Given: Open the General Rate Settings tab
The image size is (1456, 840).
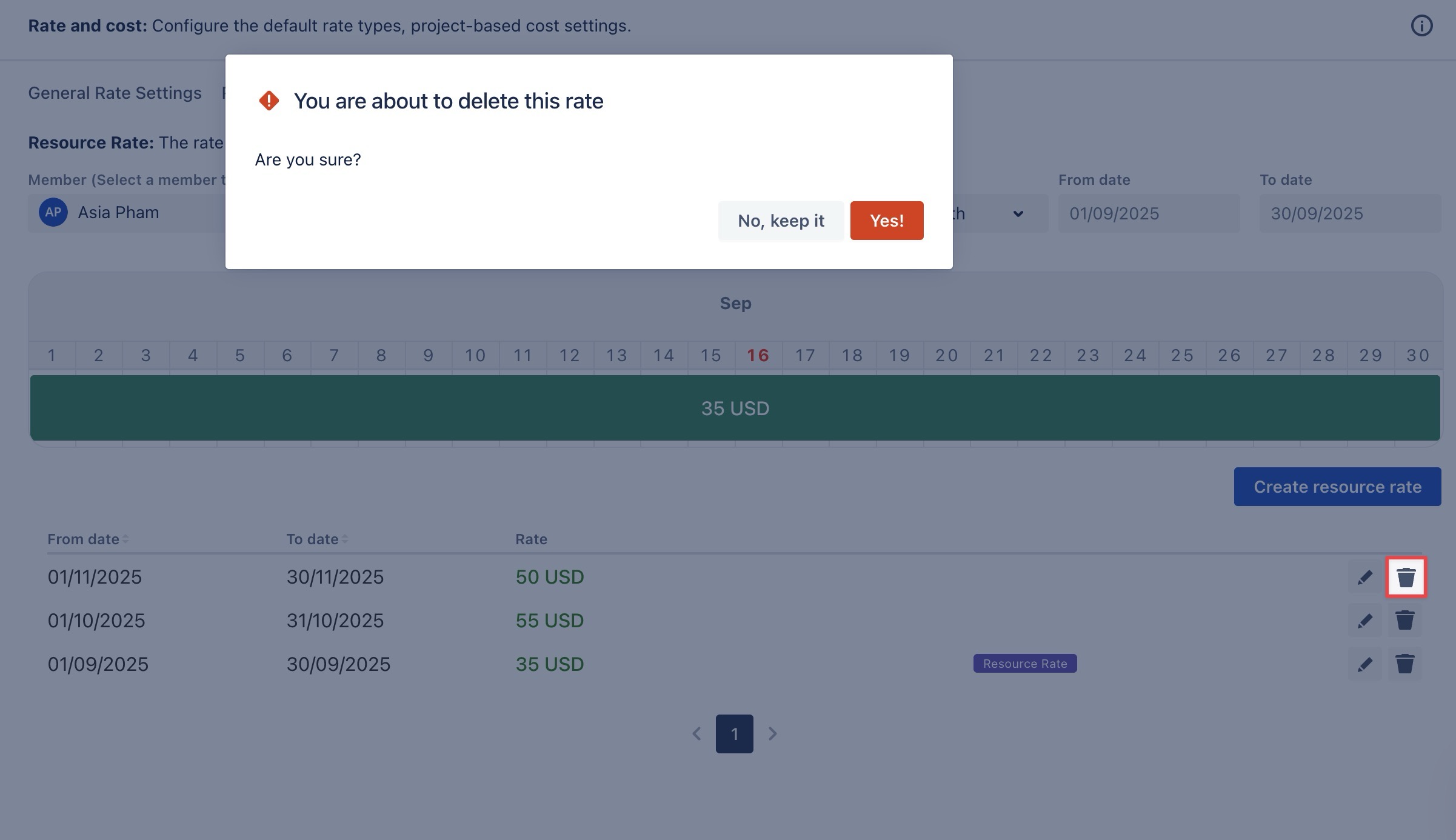Looking at the screenshot, I should tap(115, 93).
